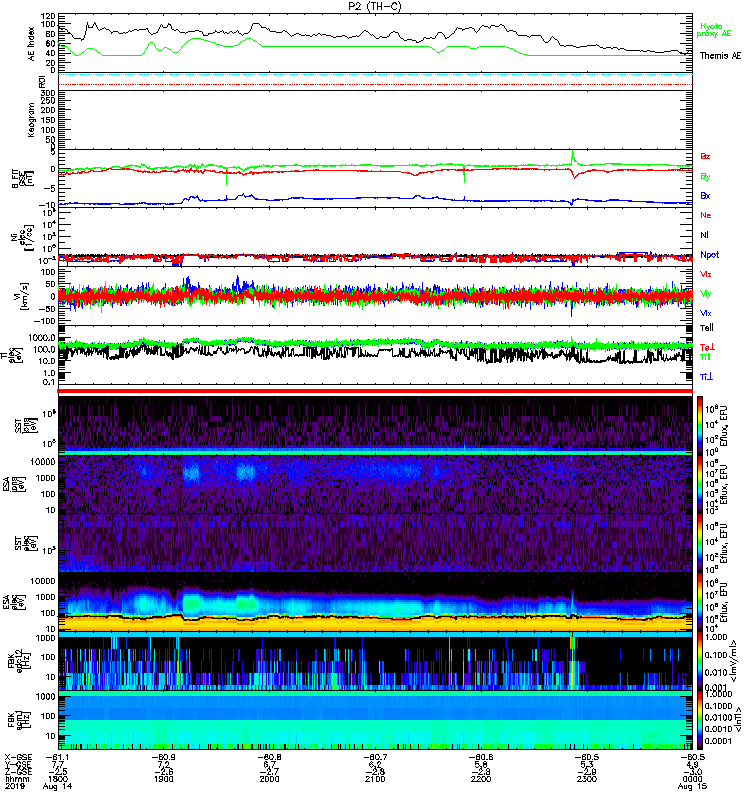Click the FBK edc12 spectrogram panel
Screen dimensions: 750x800
[375, 661]
